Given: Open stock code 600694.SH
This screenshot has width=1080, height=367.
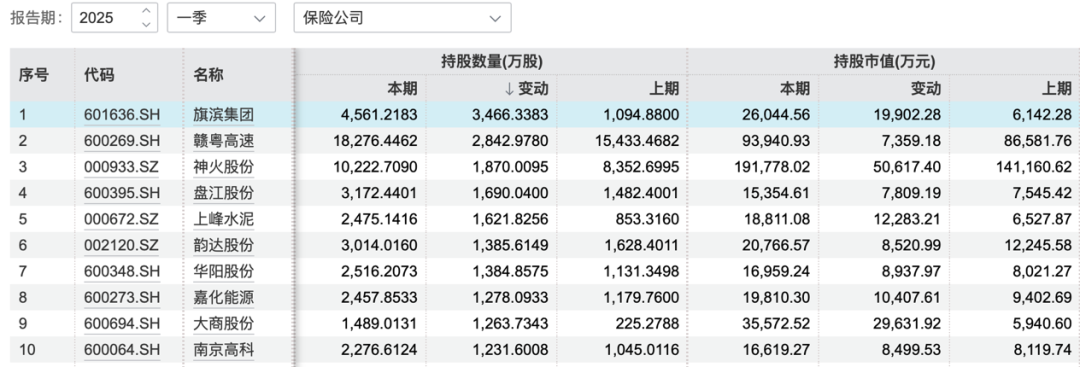Looking at the screenshot, I should tap(122, 324).
